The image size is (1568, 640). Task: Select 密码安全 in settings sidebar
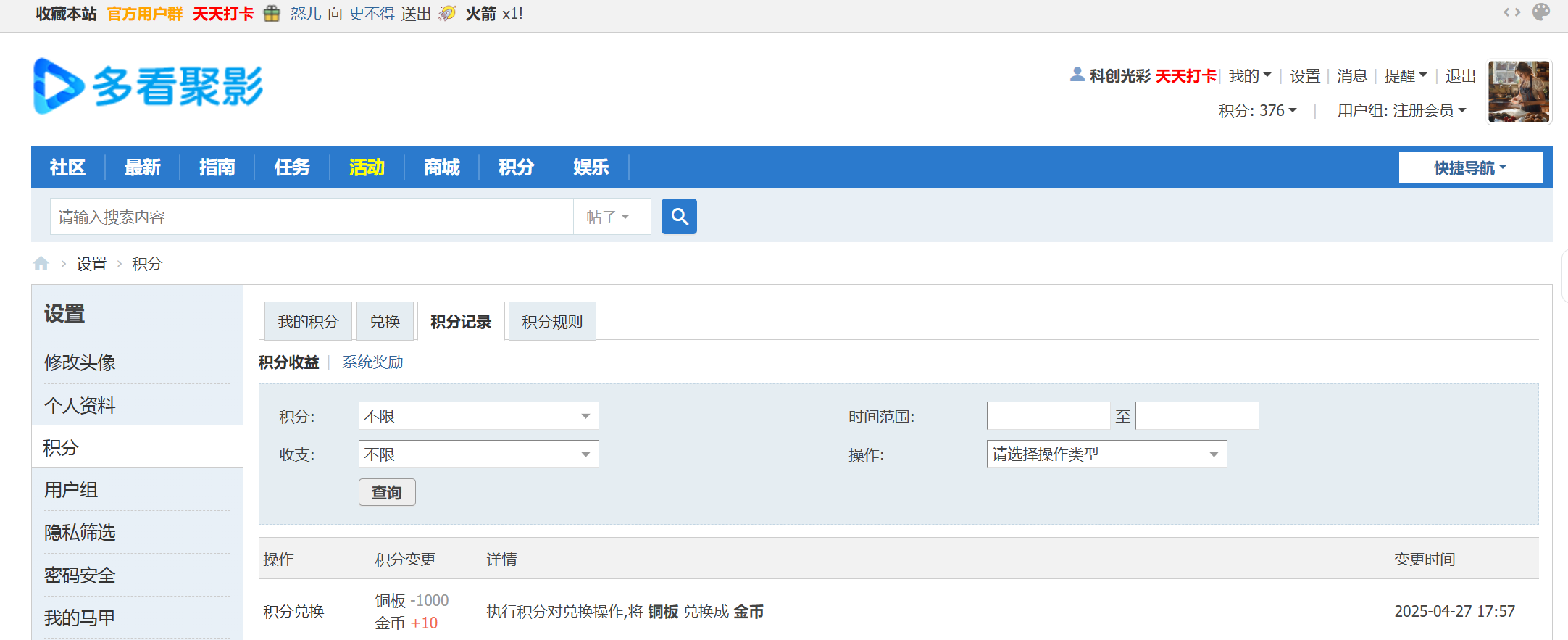click(80, 575)
